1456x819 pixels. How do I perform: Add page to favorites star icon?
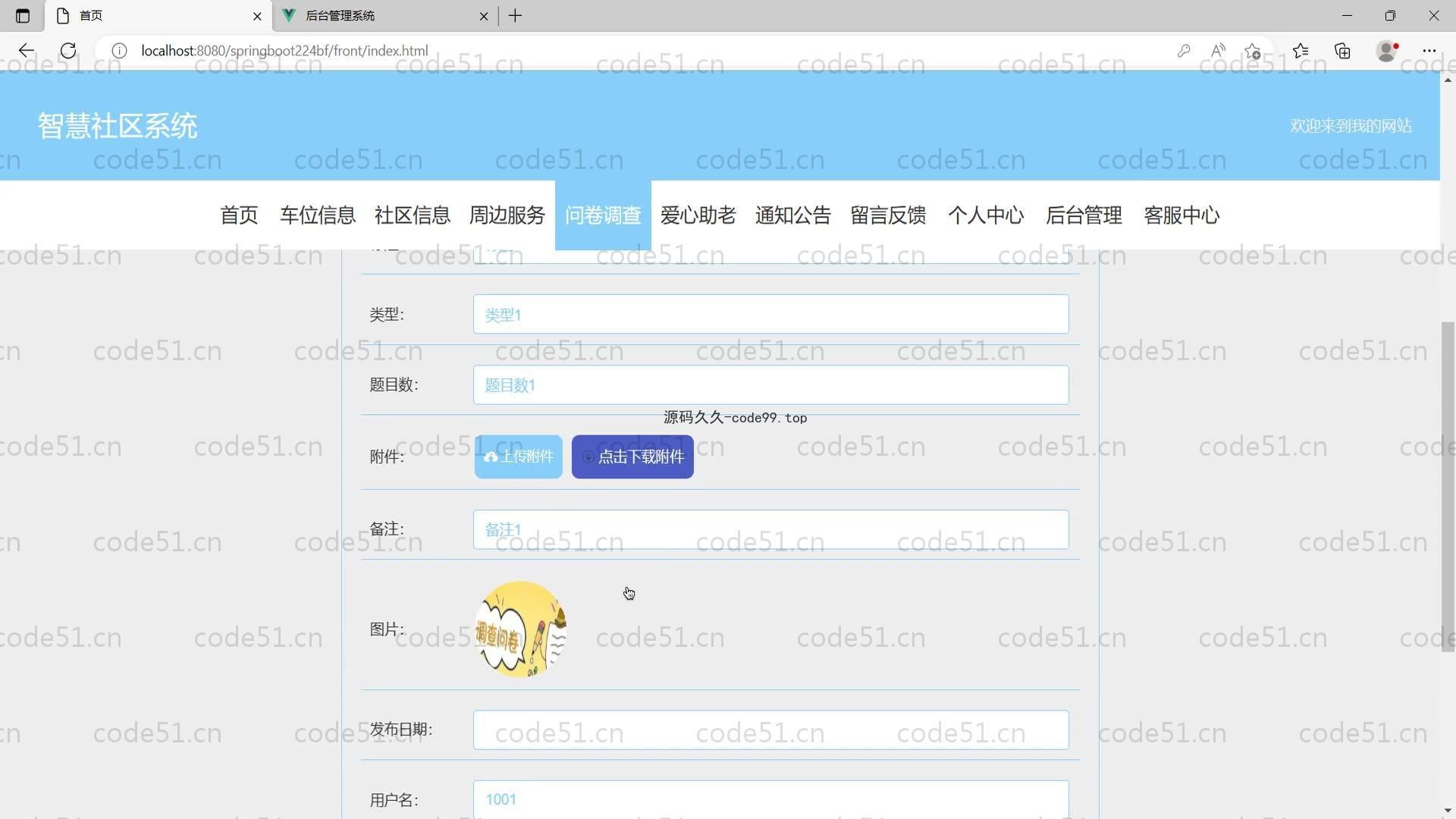pos(1252,51)
